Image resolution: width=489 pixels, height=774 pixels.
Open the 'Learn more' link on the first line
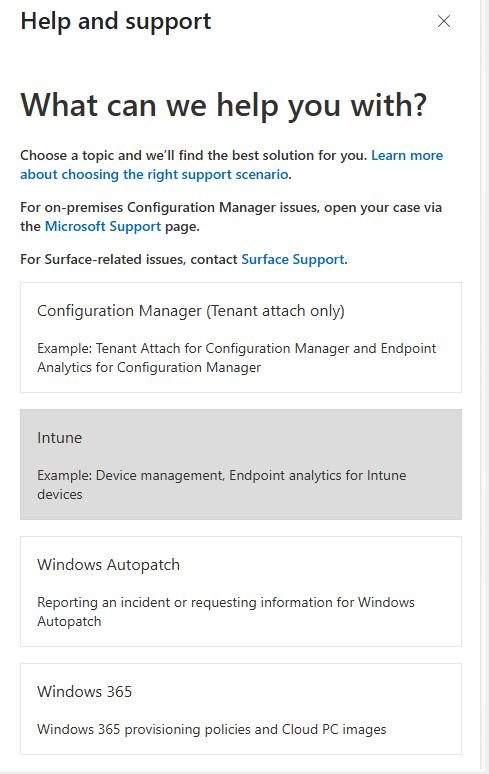coord(407,155)
